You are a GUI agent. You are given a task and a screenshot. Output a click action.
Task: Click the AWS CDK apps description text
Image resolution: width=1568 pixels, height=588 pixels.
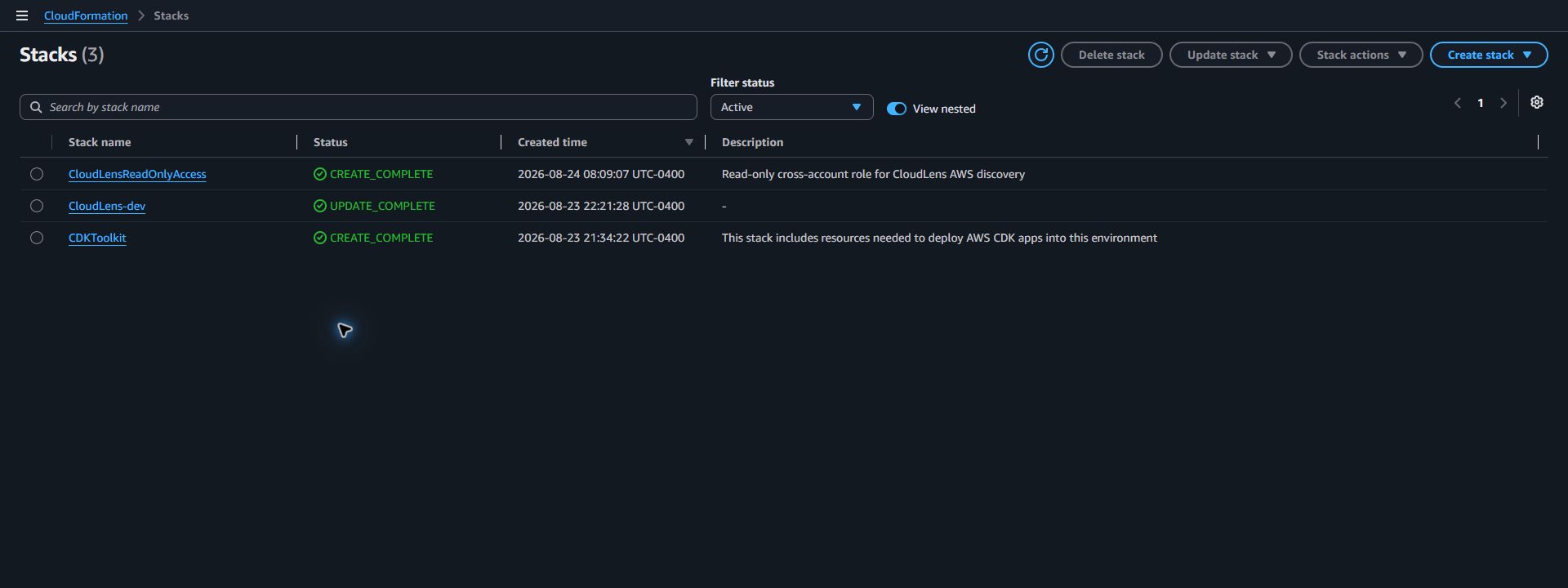click(939, 238)
